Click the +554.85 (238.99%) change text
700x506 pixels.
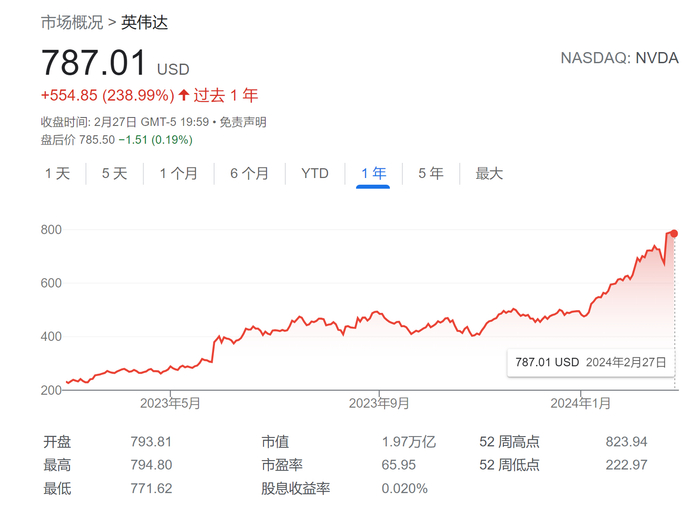coord(108,95)
